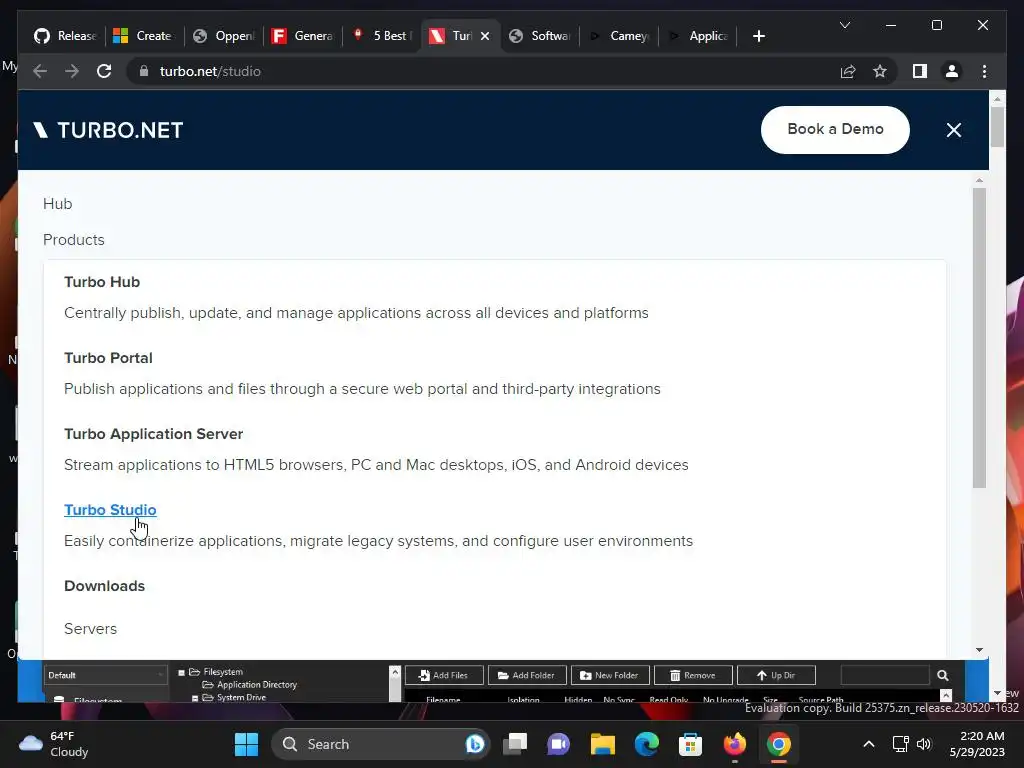Image resolution: width=1024 pixels, height=768 pixels.
Task: Click the magnifier search icon in preview
Action: click(x=942, y=675)
